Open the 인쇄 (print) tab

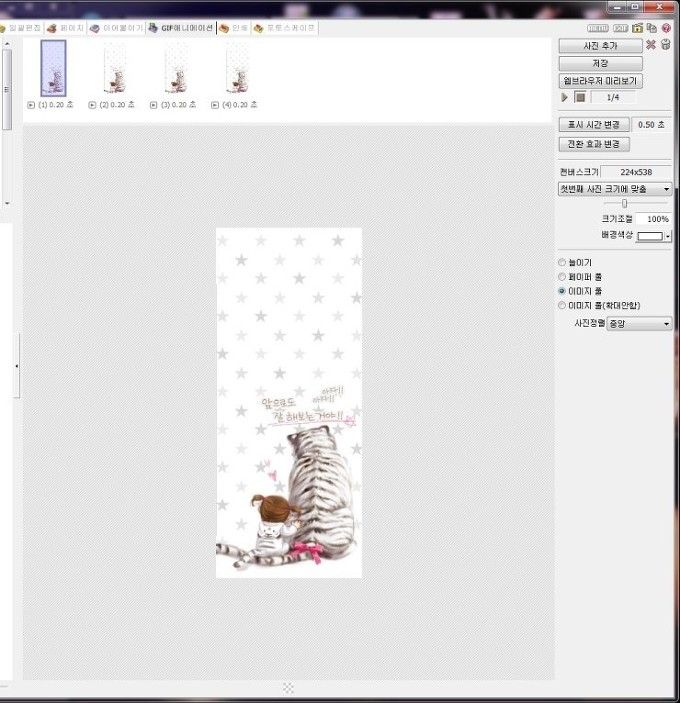(x=234, y=28)
